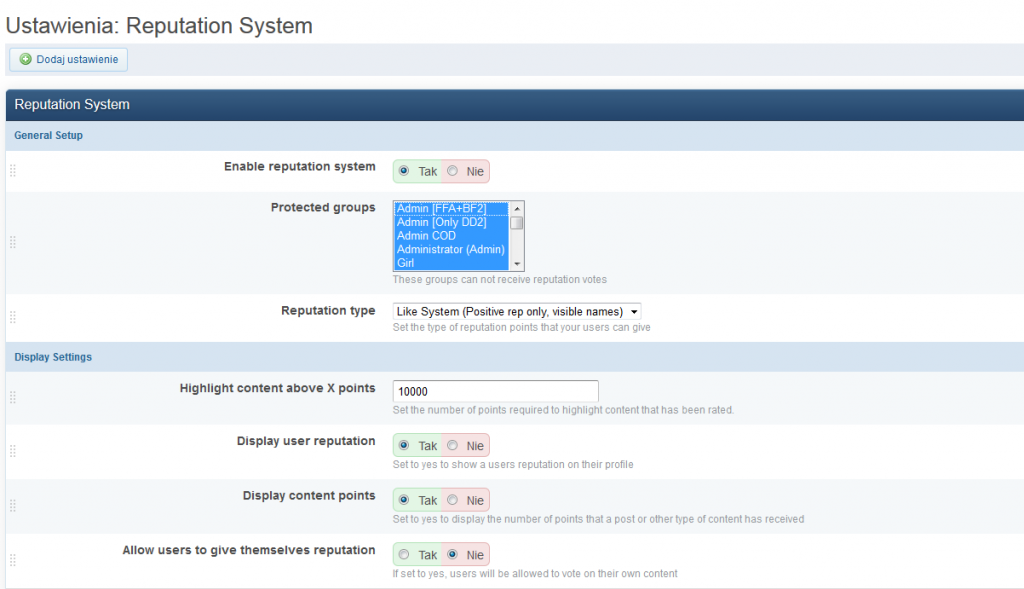Click drag handle for Allow users self-reputation row
The height and width of the screenshot is (589, 1024).
point(13,560)
